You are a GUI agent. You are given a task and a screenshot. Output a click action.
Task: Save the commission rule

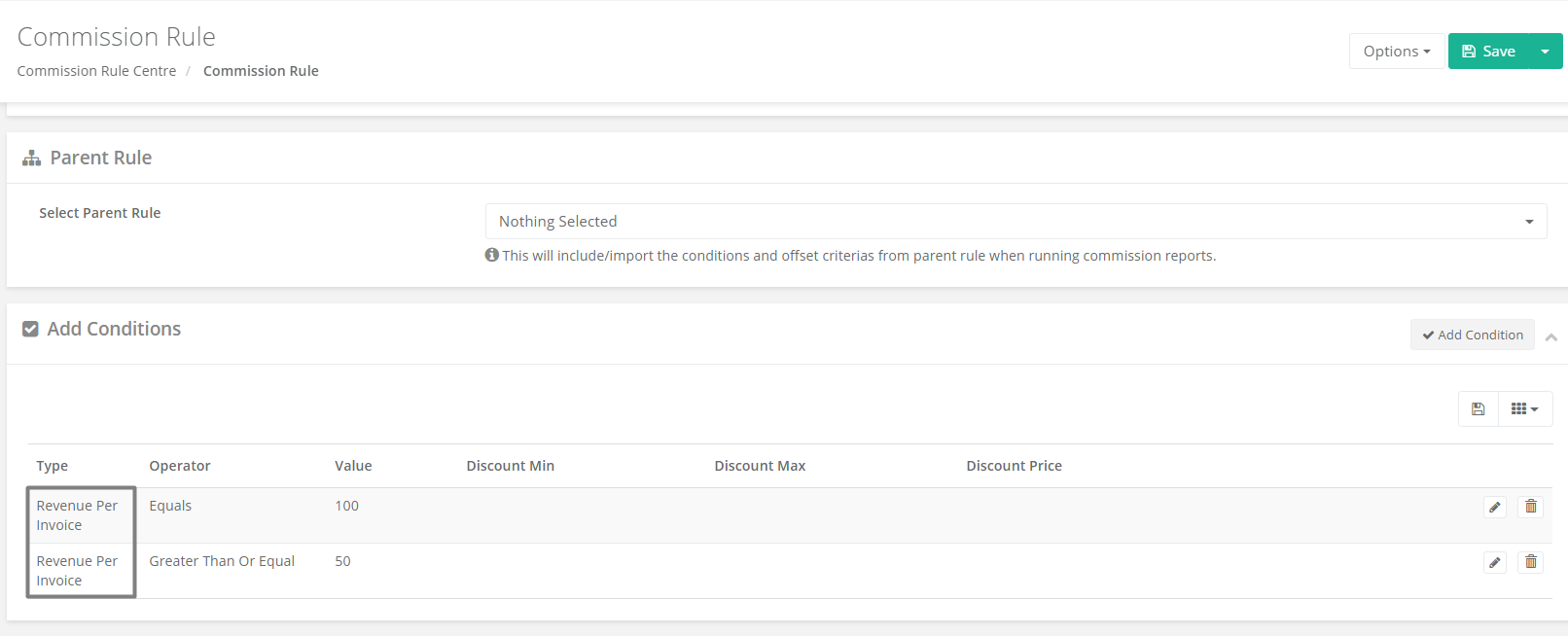(x=1488, y=52)
